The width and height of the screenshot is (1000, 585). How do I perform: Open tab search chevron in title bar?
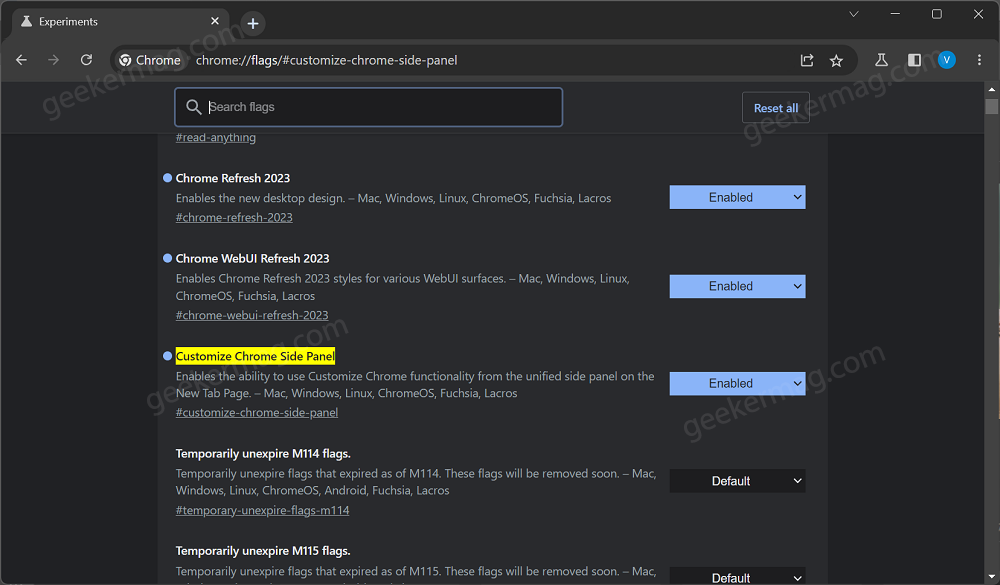(853, 14)
